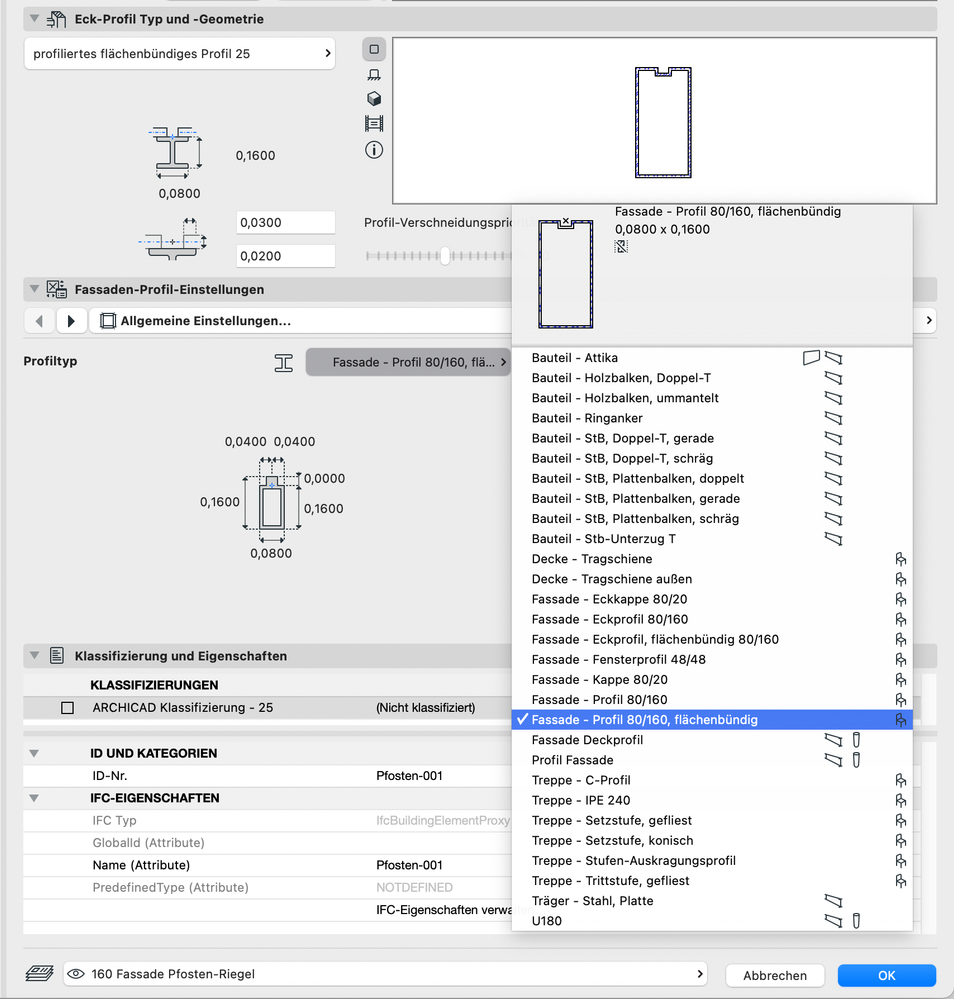This screenshot has width=954, height=999.
Task: Adjust the Profil-Verschneidungspriorität slider handle
Action: [x=445, y=256]
